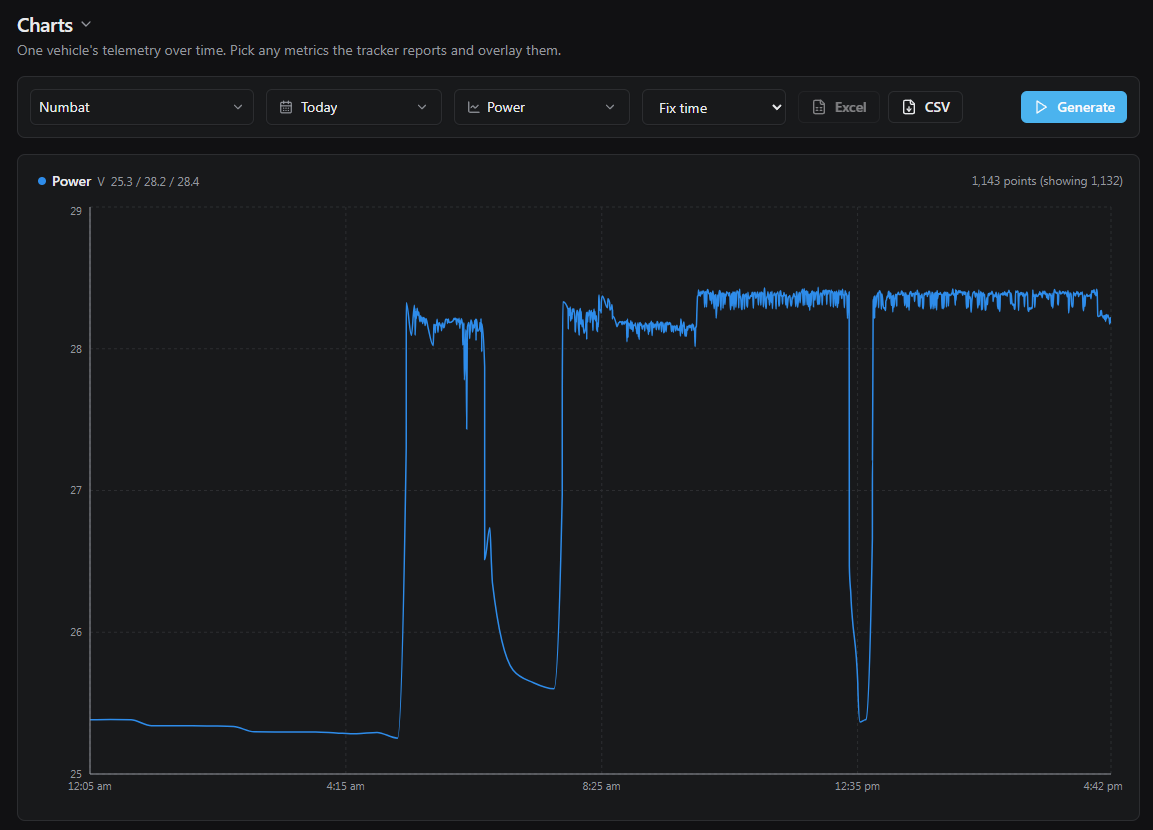Image resolution: width=1153 pixels, height=830 pixels.
Task: Click the Today dropdown chevron arrow
Action: pos(422,107)
